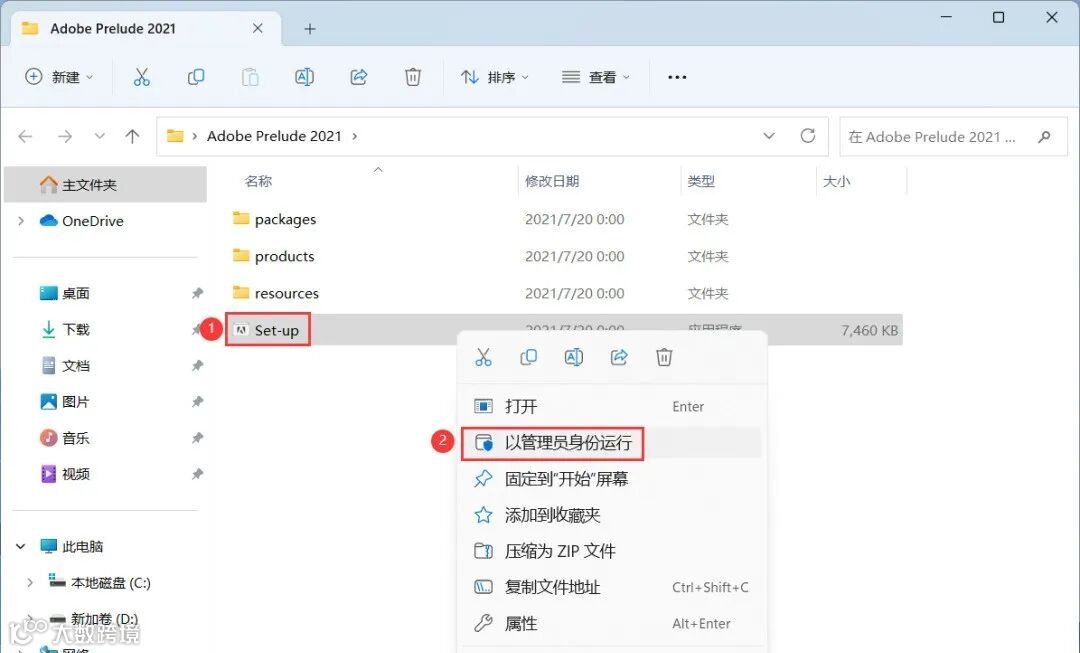
Task: Click the context menu Delete icon
Action: tap(664, 357)
